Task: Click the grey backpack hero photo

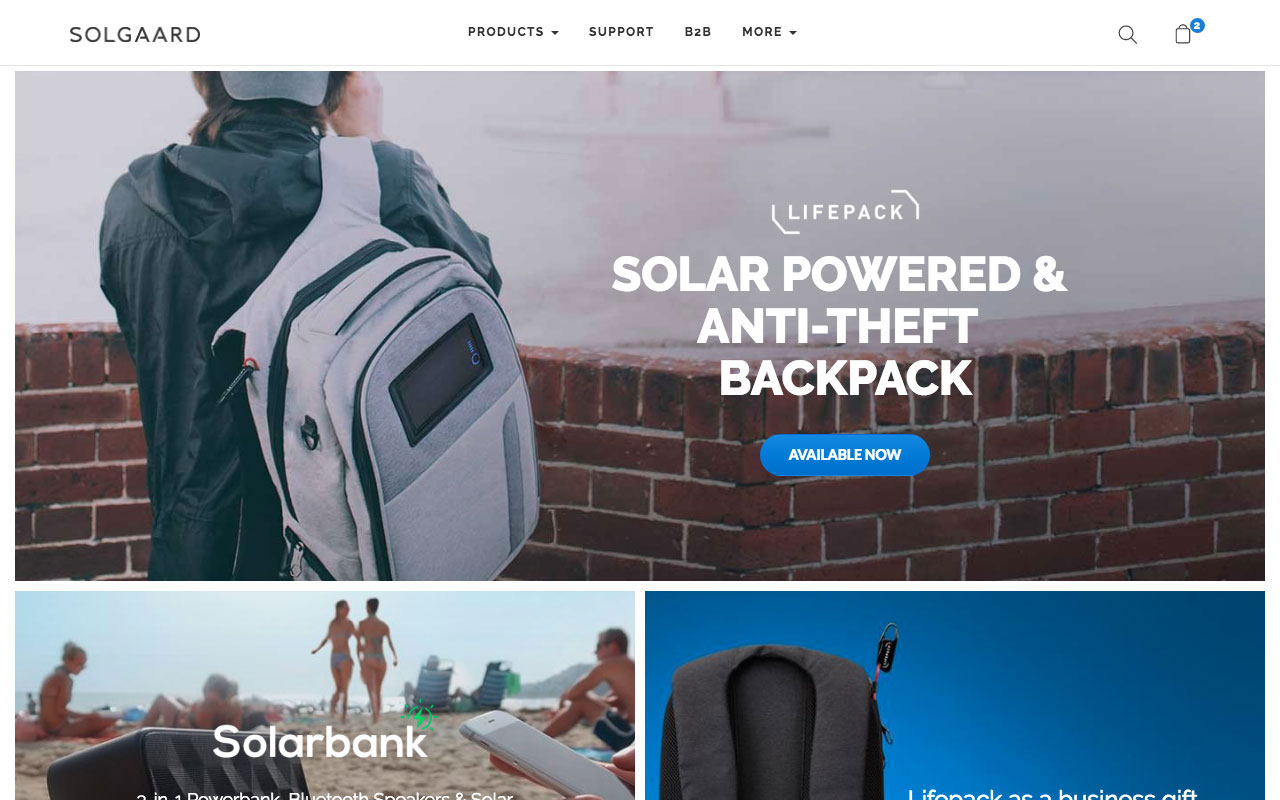Action: point(640,326)
